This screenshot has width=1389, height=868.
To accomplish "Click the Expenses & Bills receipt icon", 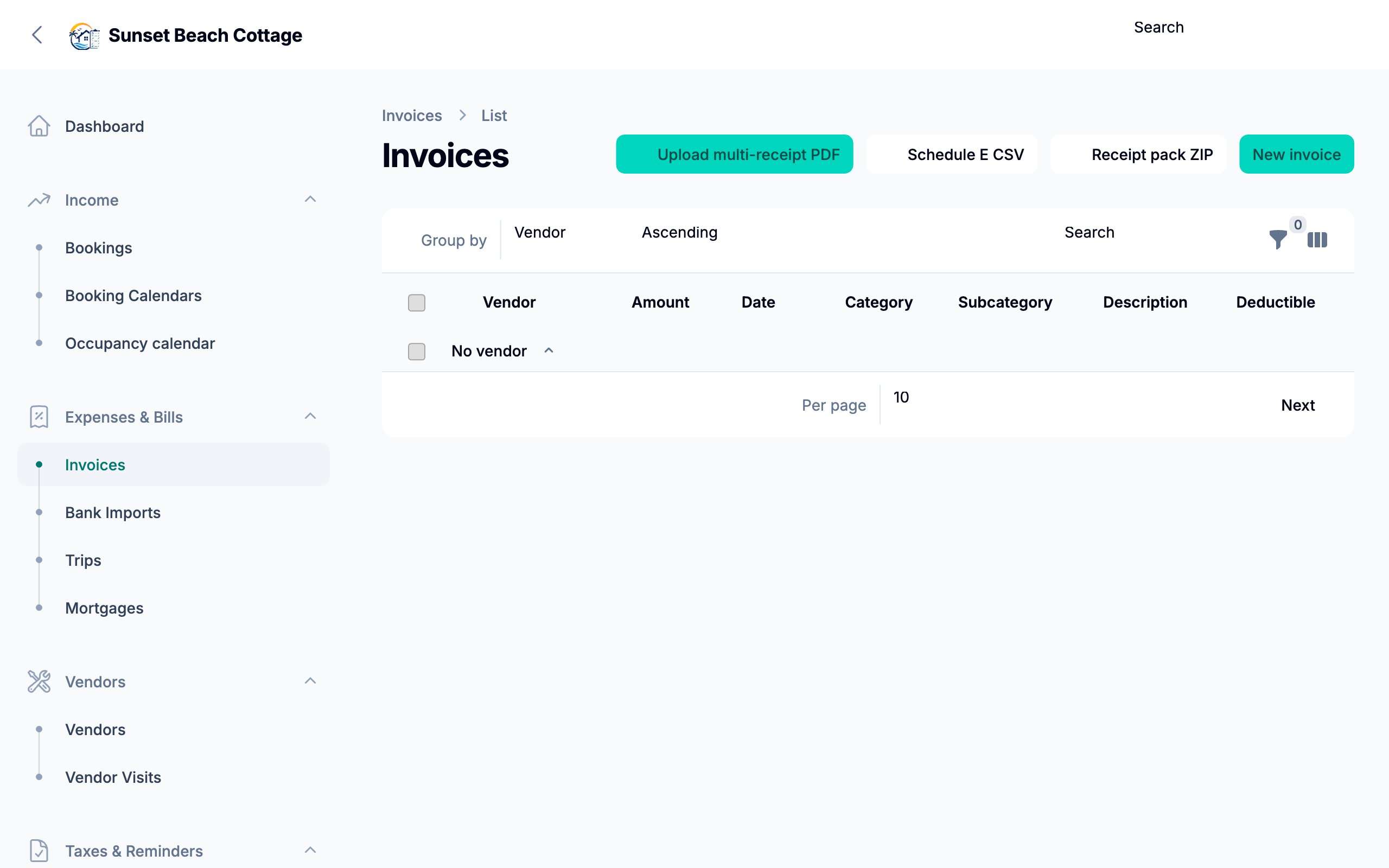I will click(x=39, y=417).
